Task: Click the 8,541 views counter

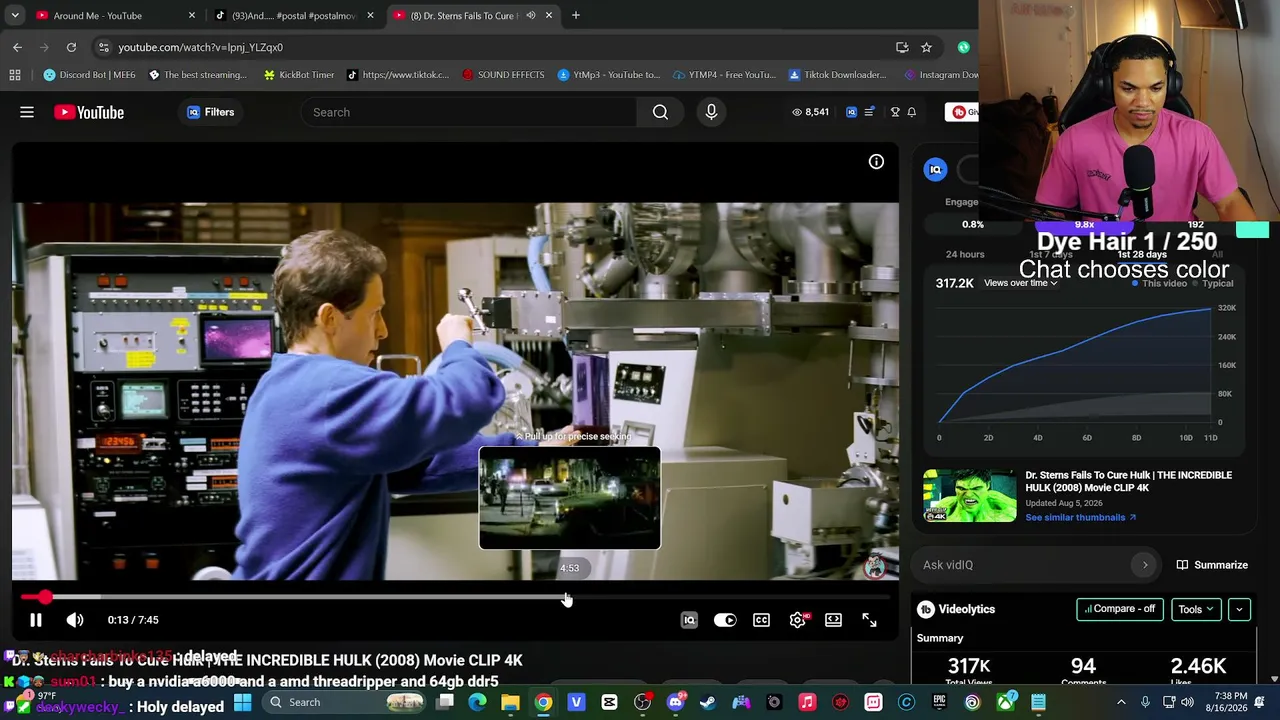Action: click(811, 112)
